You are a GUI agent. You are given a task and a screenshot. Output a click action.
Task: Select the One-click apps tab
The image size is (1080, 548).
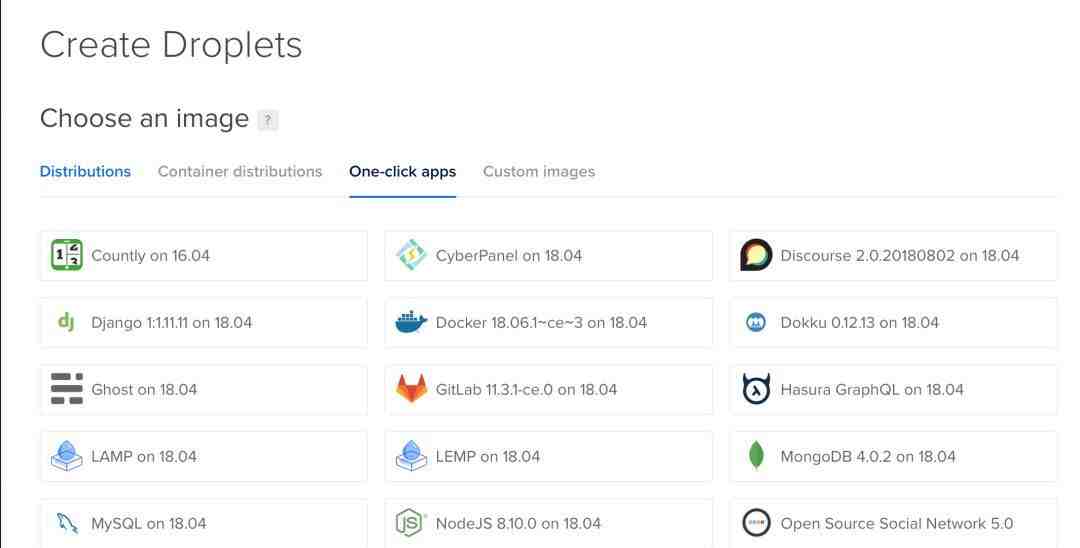pyautogui.click(x=402, y=171)
